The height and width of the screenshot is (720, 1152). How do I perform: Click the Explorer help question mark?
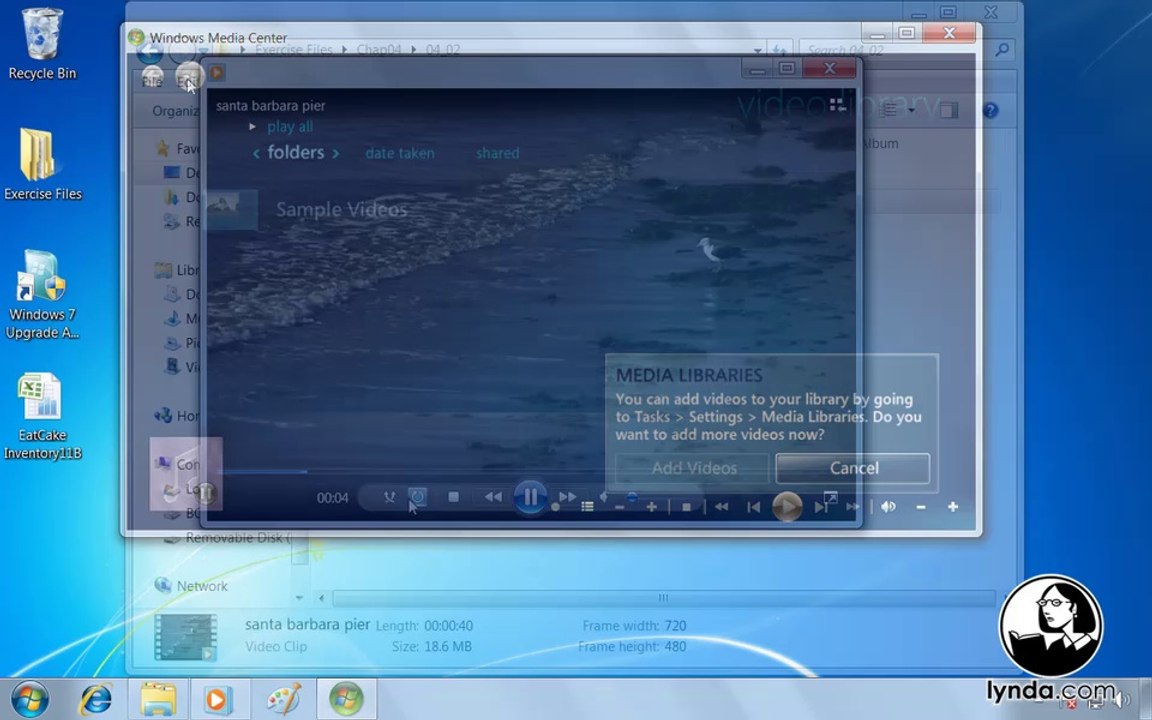(x=990, y=110)
